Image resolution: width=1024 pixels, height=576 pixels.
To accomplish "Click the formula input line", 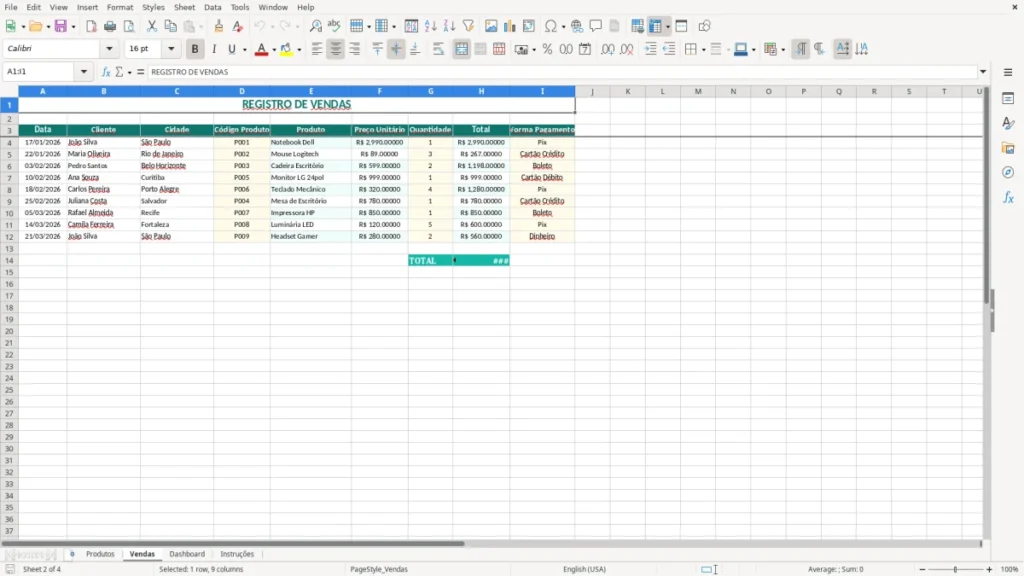I will [562, 72].
